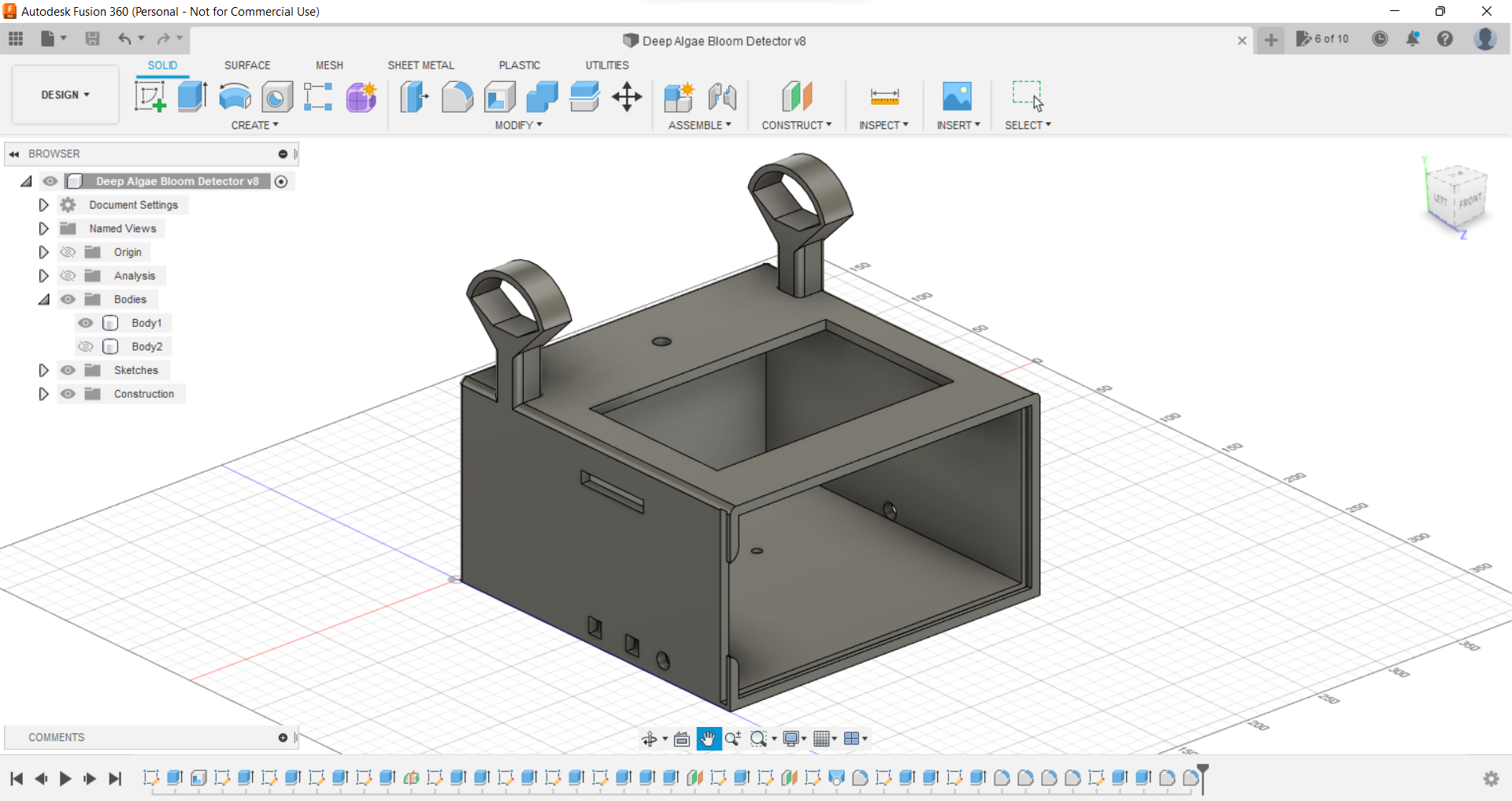Expand the Construction folder

click(x=44, y=394)
